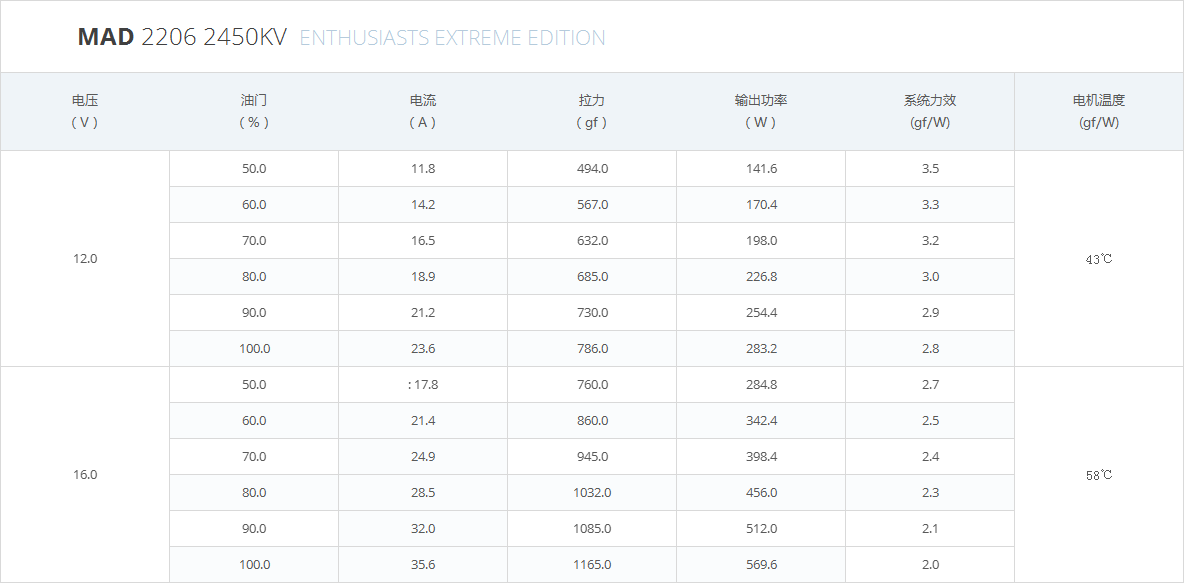This screenshot has width=1184, height=583.
Task: Click the ': 17.8' current value
Action: click(x=423, y=384)
